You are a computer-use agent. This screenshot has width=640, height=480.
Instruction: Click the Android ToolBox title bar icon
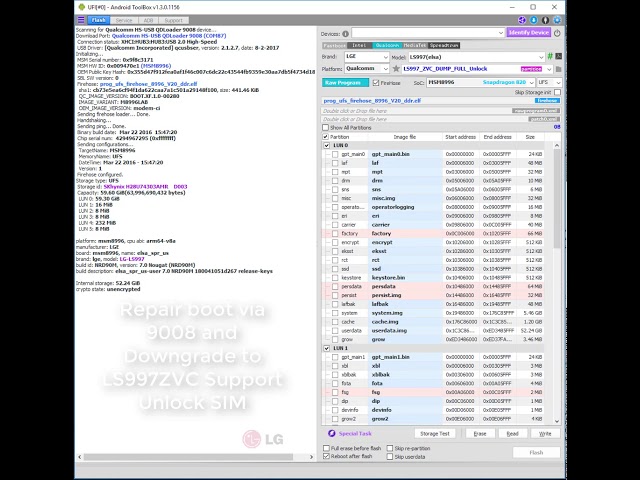(x=82, y=7)
